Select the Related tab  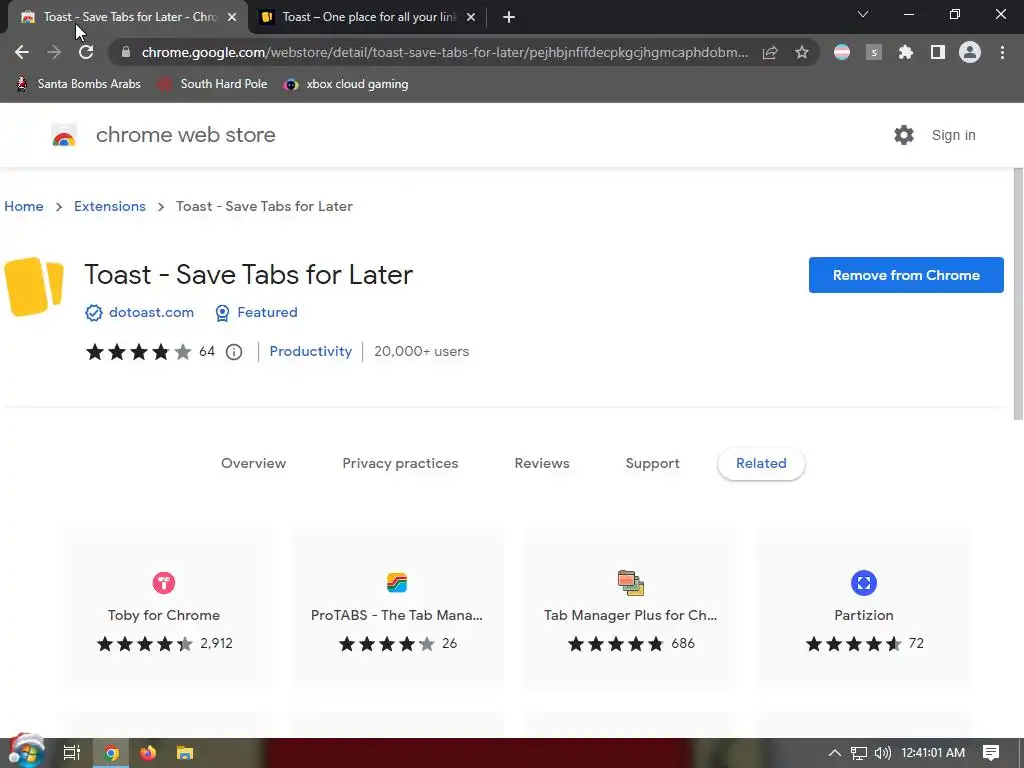[x=761, y=464]
